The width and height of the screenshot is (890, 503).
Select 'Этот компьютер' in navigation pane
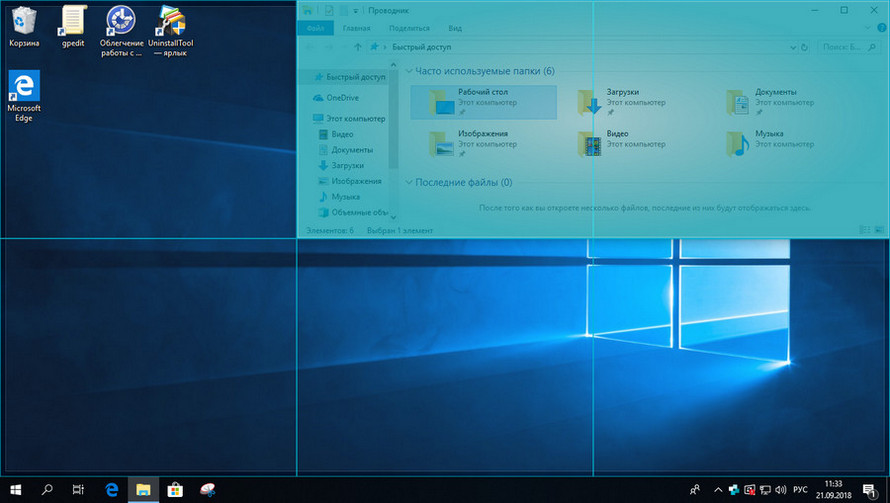[355, 119]
